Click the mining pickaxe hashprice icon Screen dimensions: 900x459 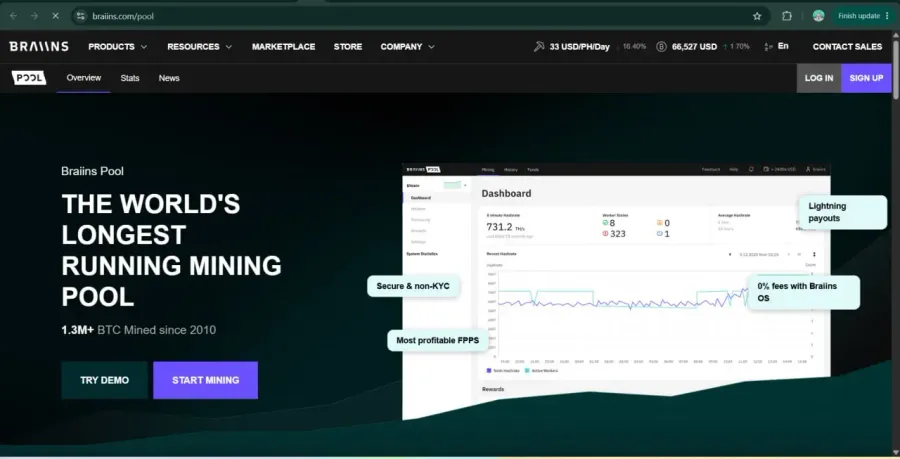pyautogui.click(x=538, y=46)
